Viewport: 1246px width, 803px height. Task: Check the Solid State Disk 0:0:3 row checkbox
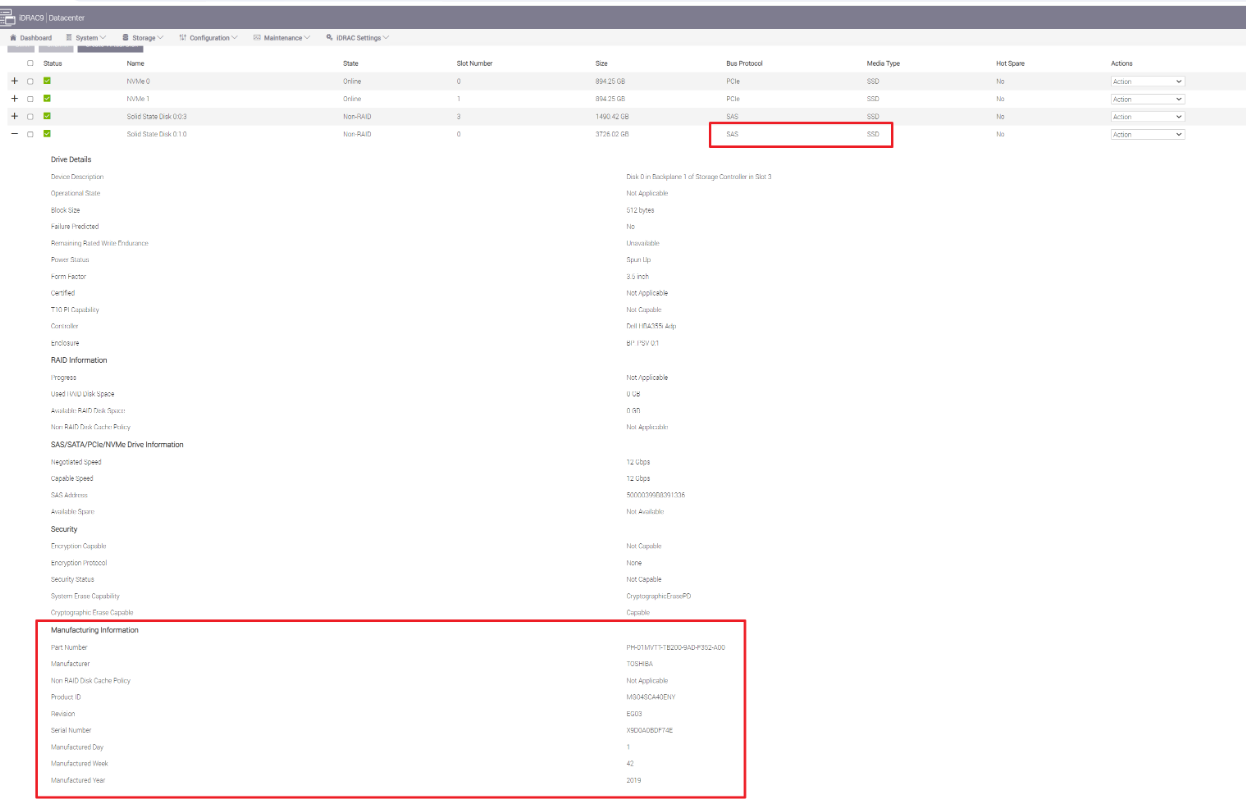pyautogui.click(x=30, y=116)
